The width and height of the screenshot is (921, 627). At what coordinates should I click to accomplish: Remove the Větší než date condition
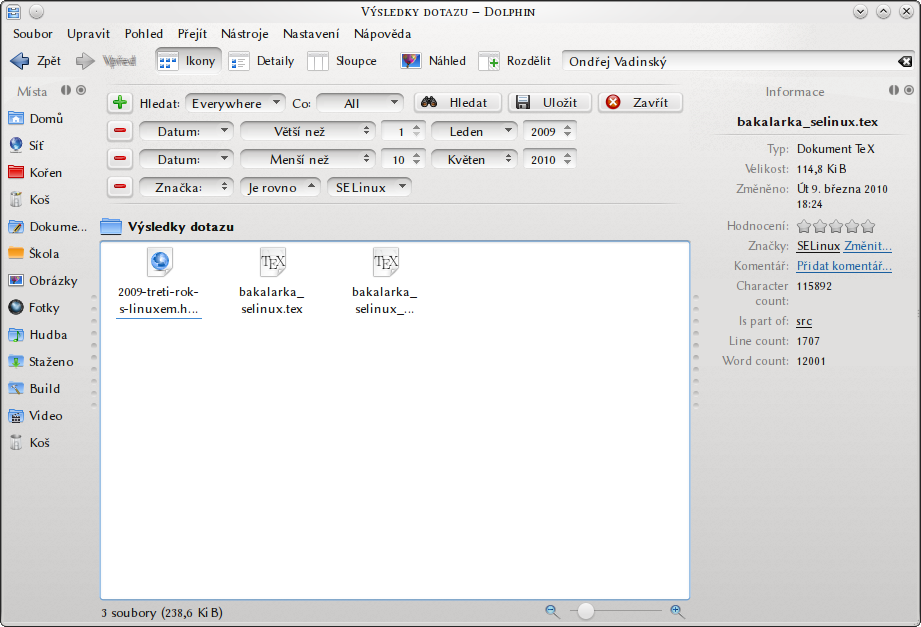click(120, 131)
